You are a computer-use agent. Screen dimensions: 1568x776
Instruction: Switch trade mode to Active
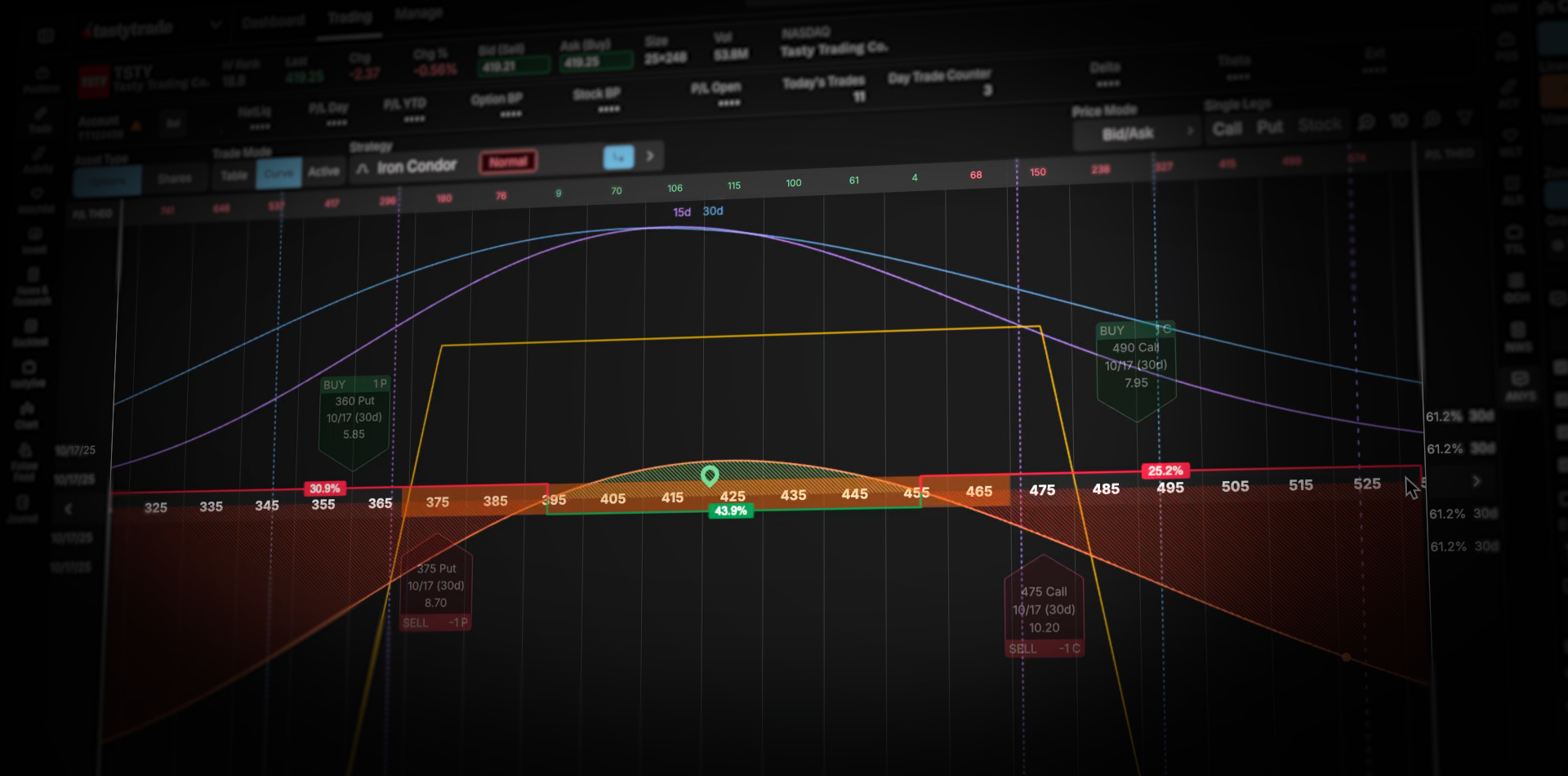[323, 172]
